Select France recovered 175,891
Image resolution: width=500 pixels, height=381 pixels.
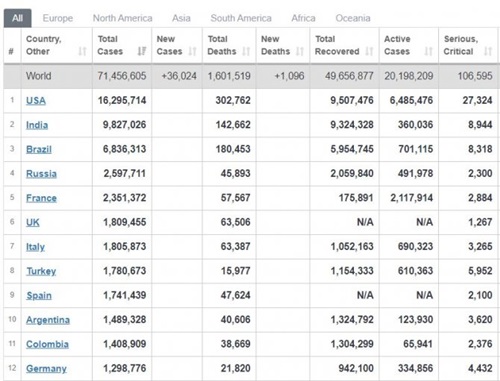[x=356, y=198]
